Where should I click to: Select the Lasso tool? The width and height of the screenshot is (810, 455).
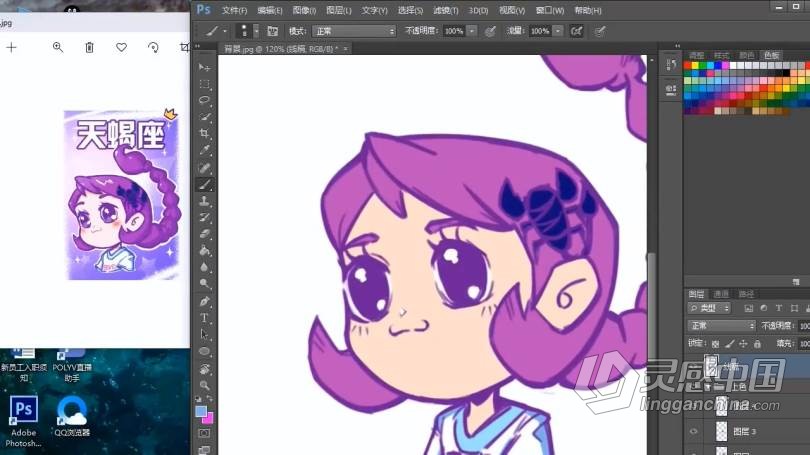click(205, 100)
